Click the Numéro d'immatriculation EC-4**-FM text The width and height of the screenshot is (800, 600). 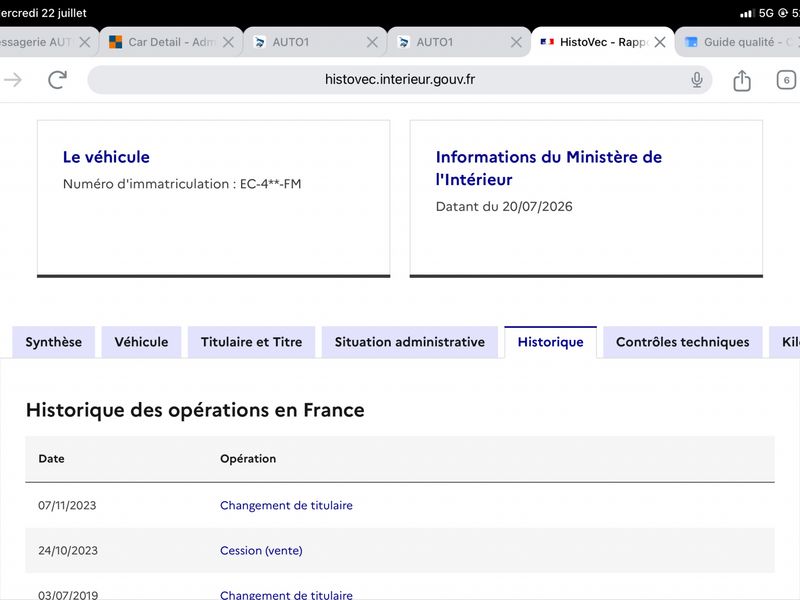[182, 184]
